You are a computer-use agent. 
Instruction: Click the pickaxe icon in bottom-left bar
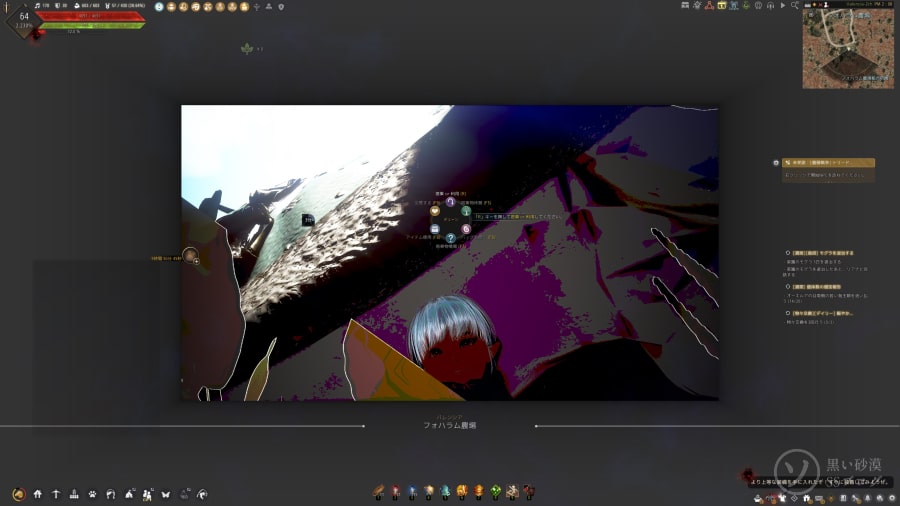pos(56,494)
